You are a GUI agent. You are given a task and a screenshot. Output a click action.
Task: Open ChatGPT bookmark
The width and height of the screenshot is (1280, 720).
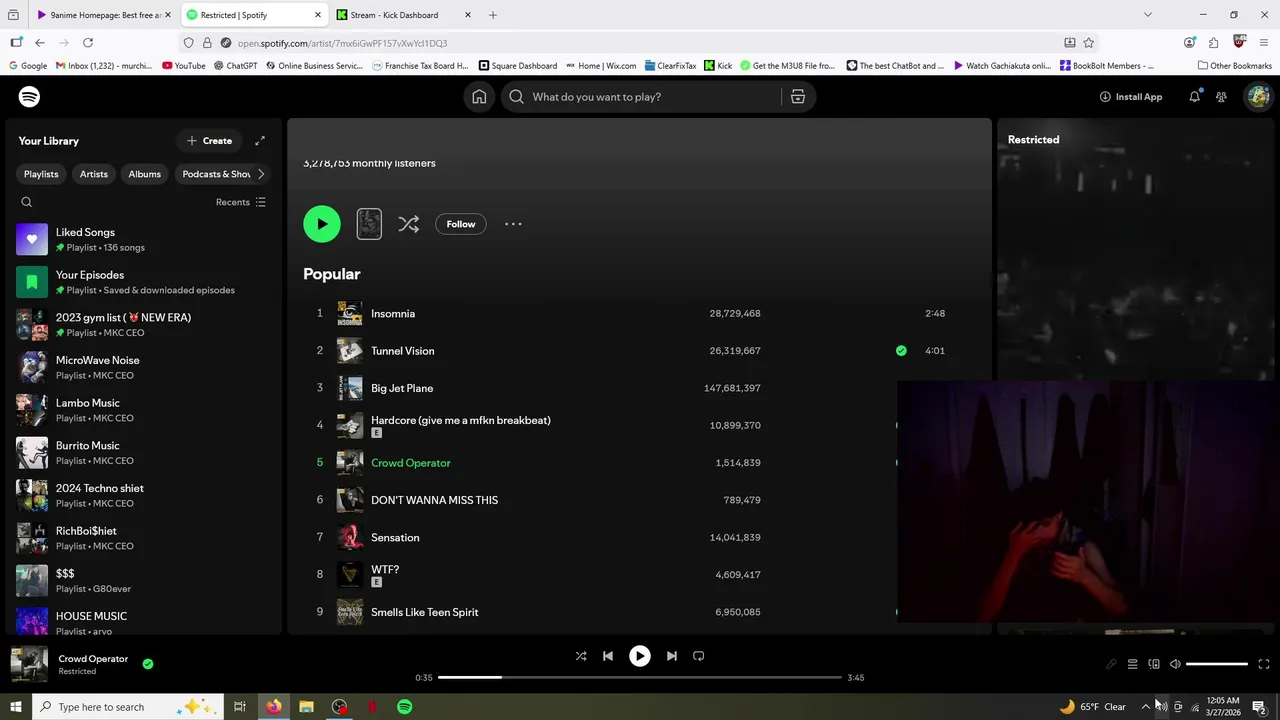235,66
